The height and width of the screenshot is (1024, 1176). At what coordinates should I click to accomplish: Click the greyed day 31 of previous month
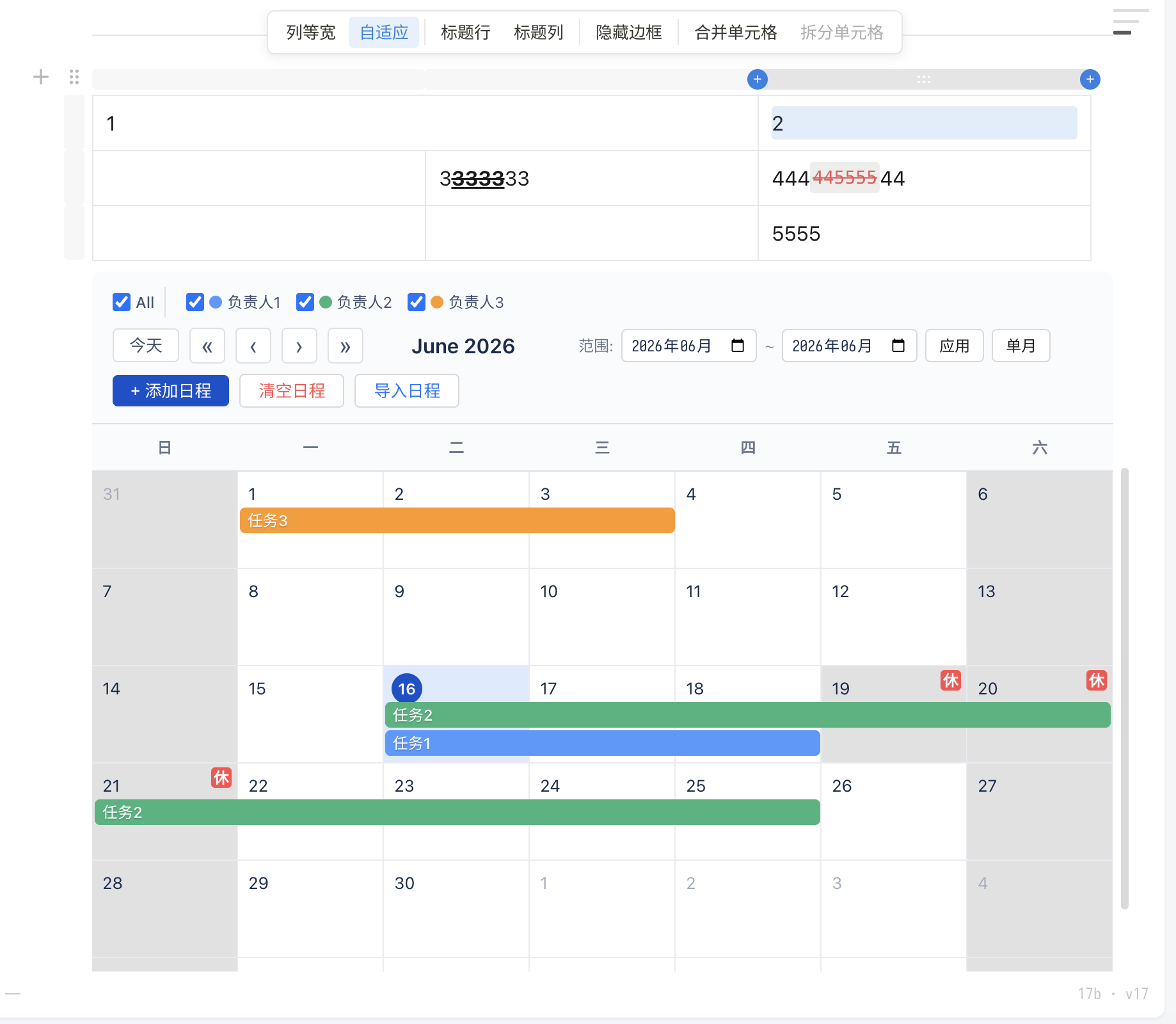pyautogui.click(x=164, y=520)
